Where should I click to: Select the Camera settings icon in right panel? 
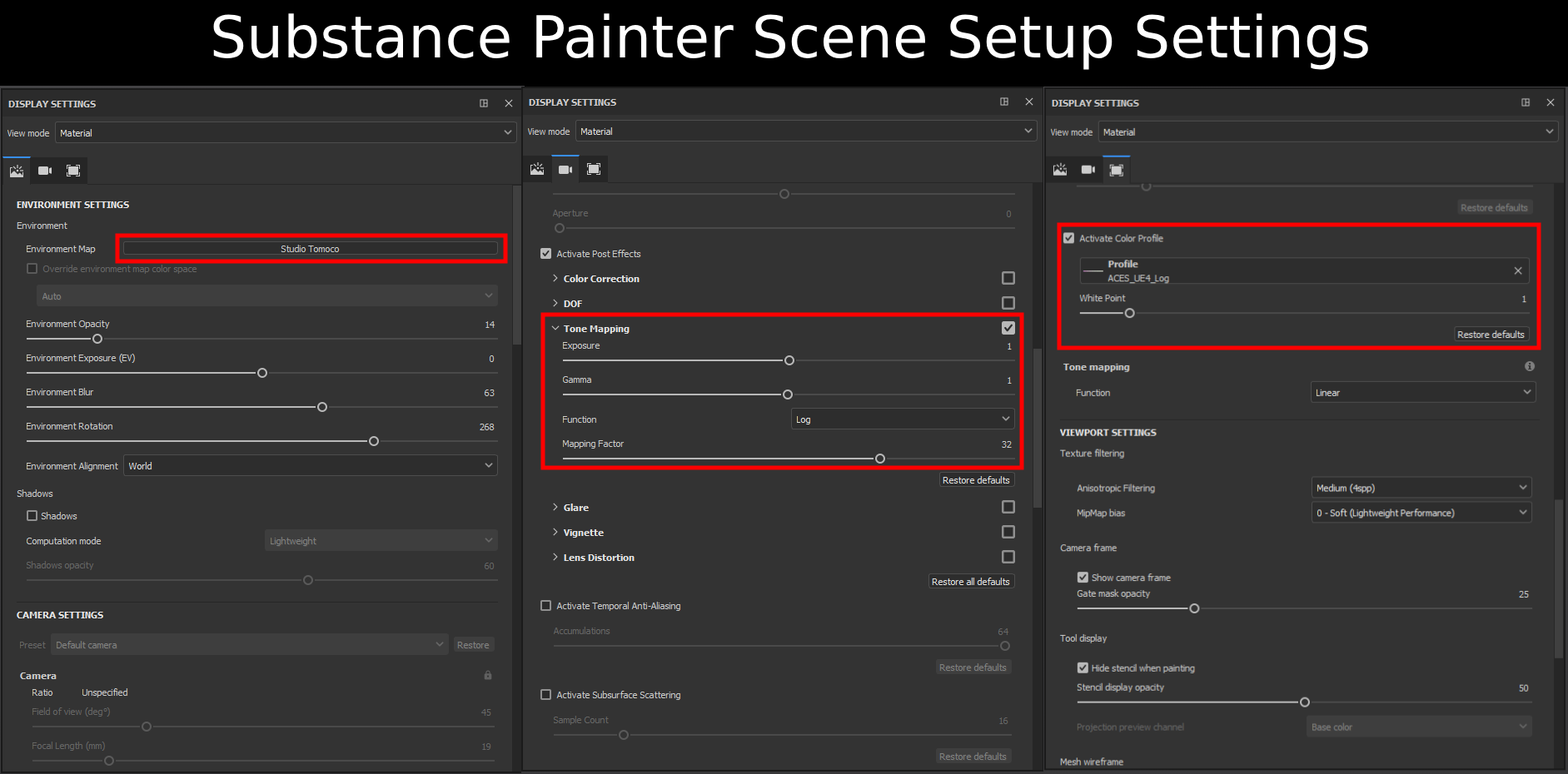[1088, 169]
